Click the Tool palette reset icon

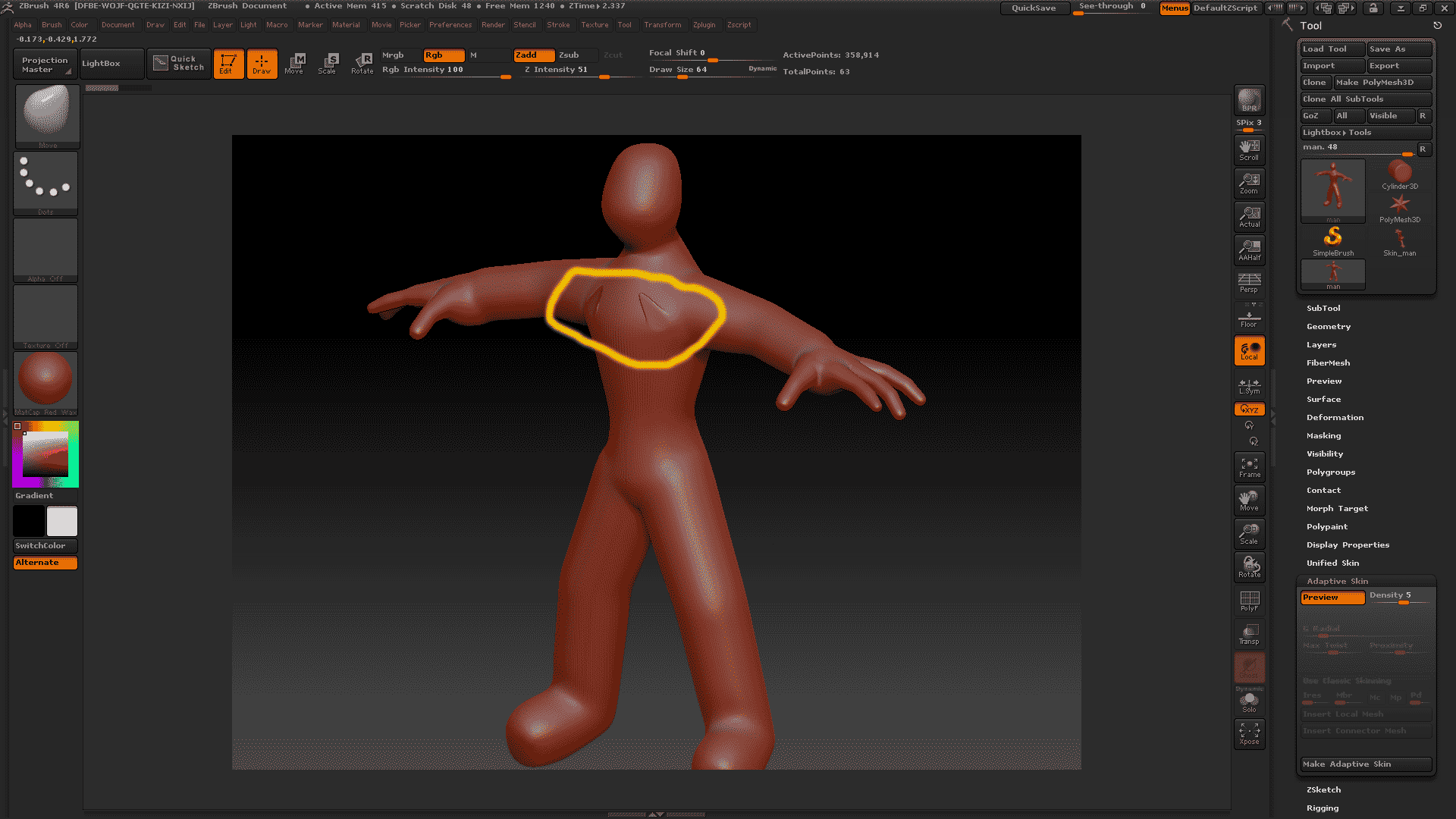pos(1437,26)
